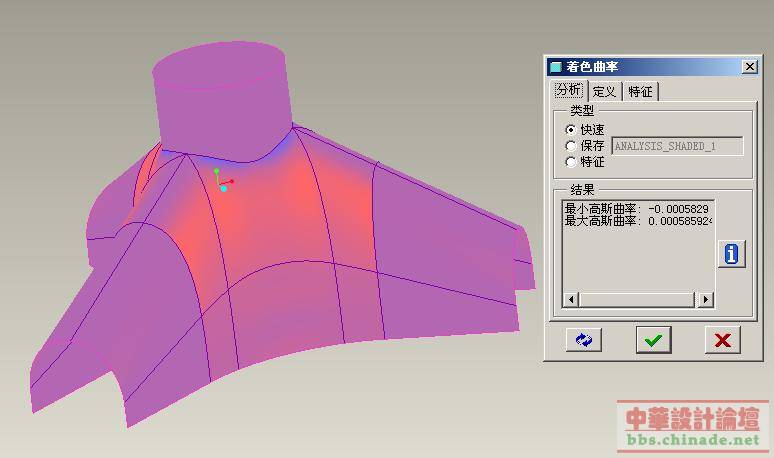
Task: Open the 定义 tab
Action: [604, 92]
